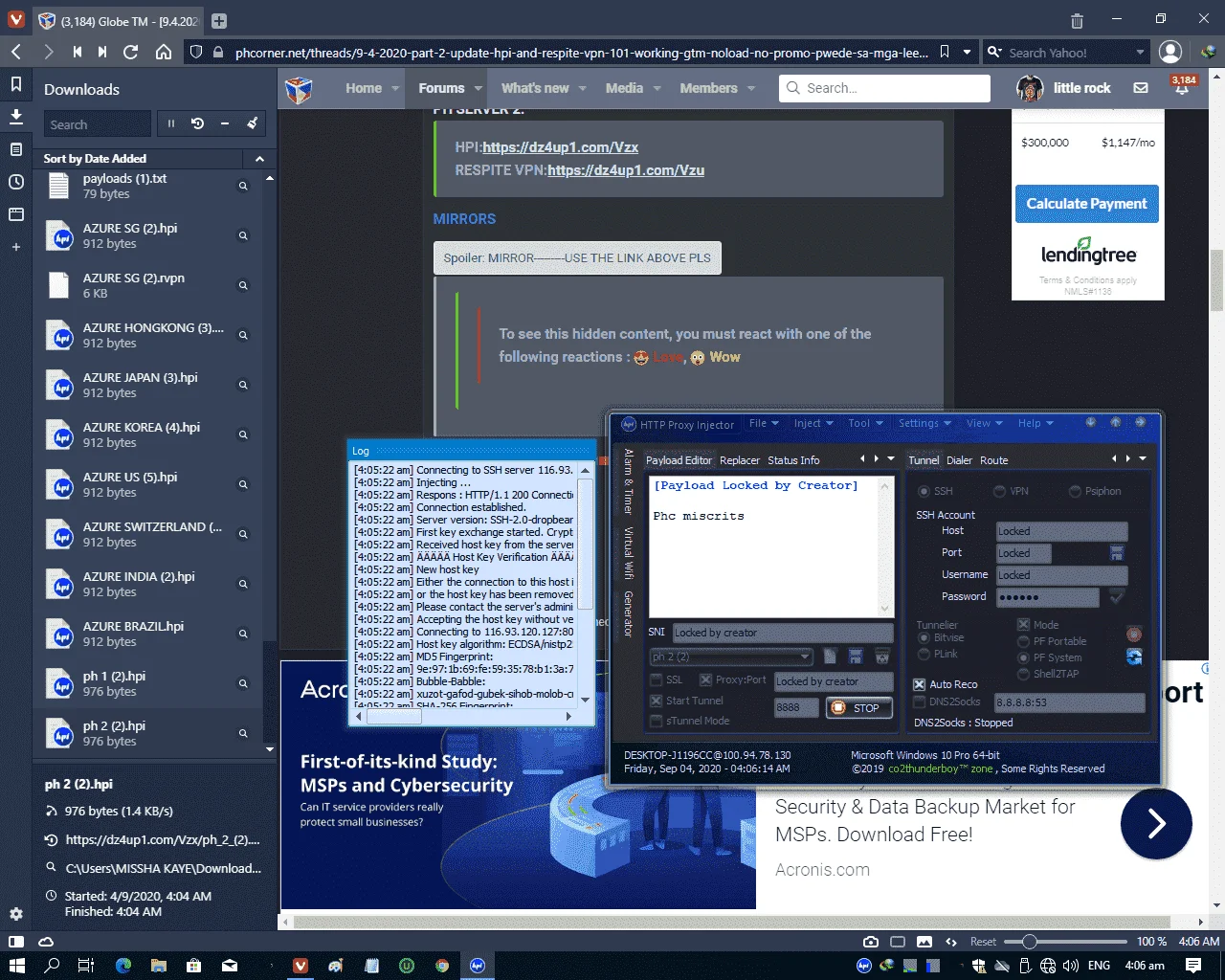Open the search engine dropdown in the Yahoo field
The image size is (1225, 980).
1140,53
